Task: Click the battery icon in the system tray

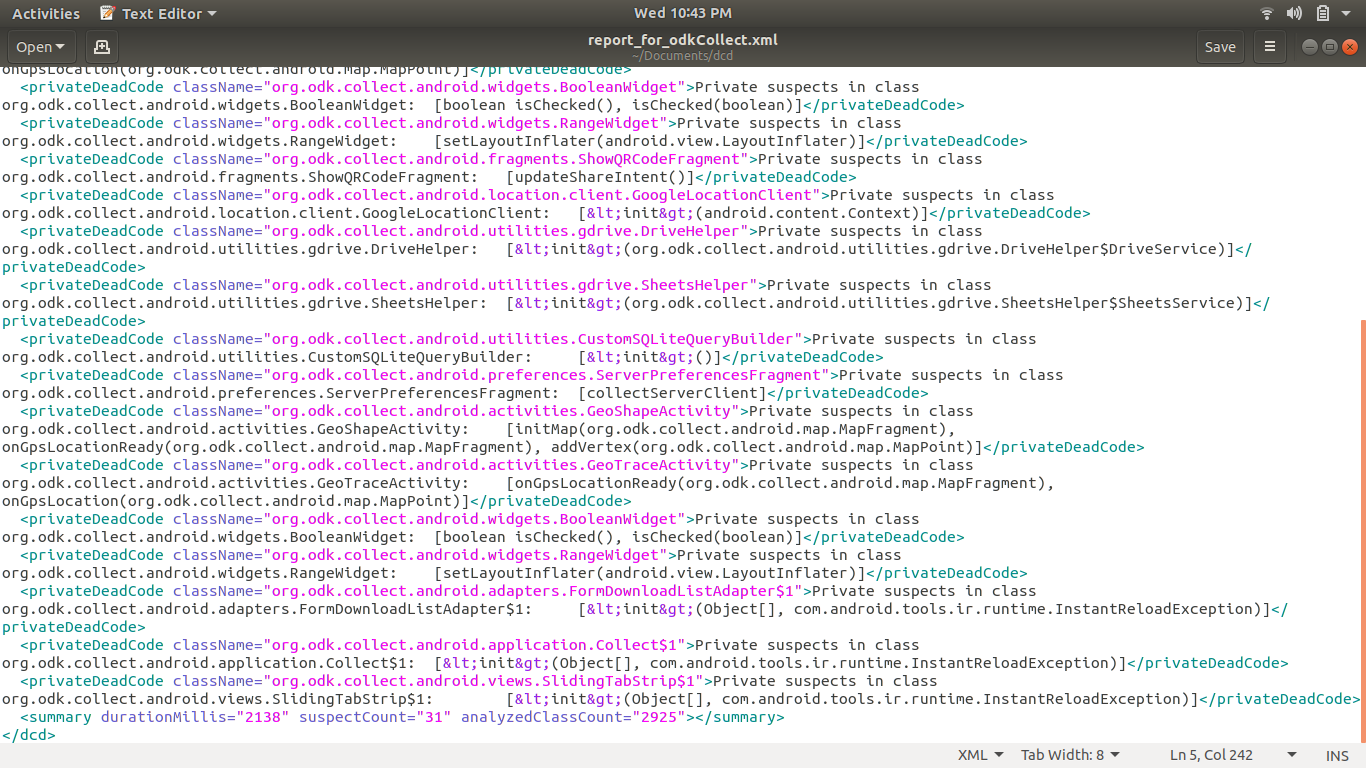Action: pos(1320,13)
